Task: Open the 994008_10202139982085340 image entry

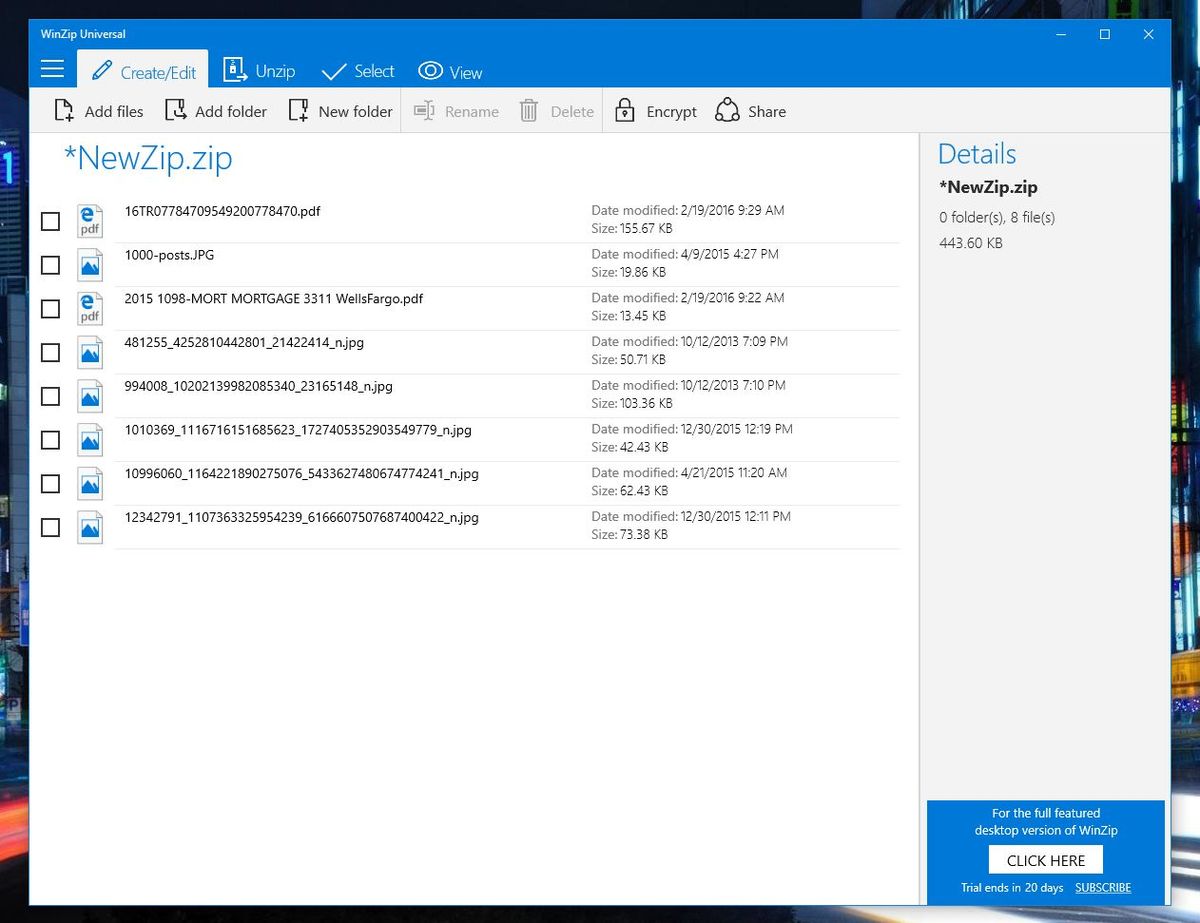Action: (258, 386)
